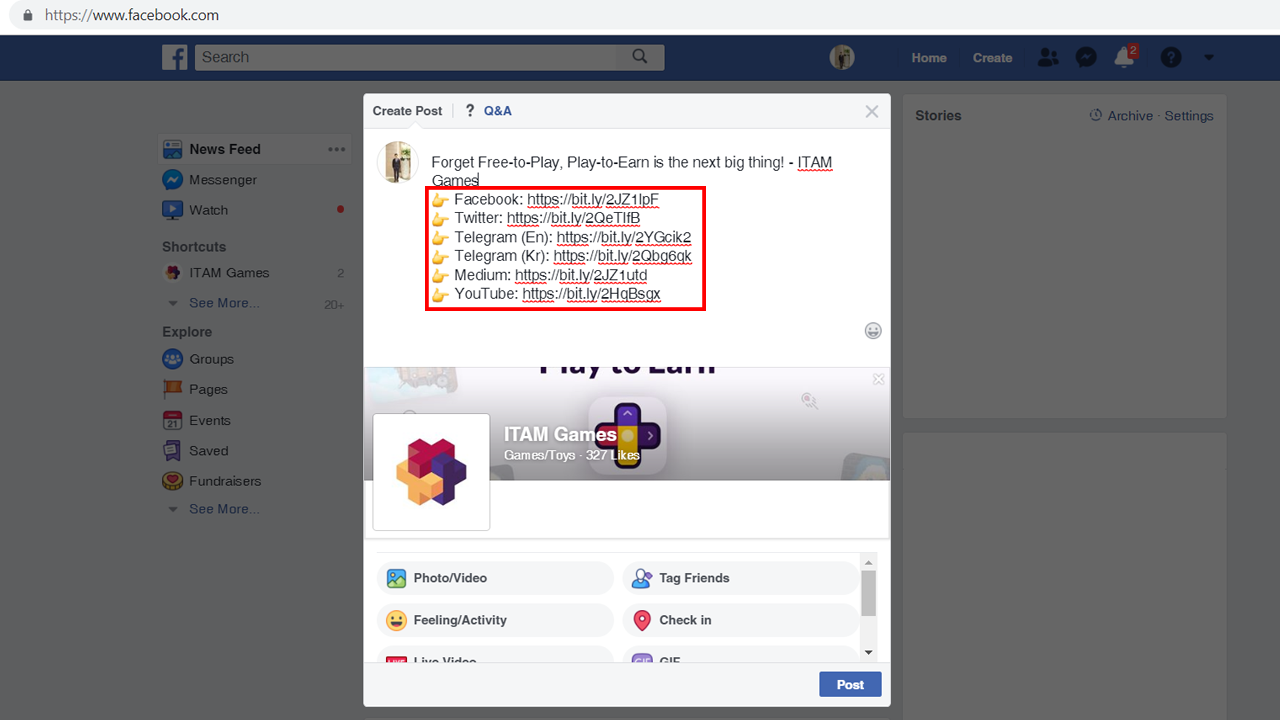Expand See More under Explore
Viewport: 1280px width, 720px height.
click(224, 509)
